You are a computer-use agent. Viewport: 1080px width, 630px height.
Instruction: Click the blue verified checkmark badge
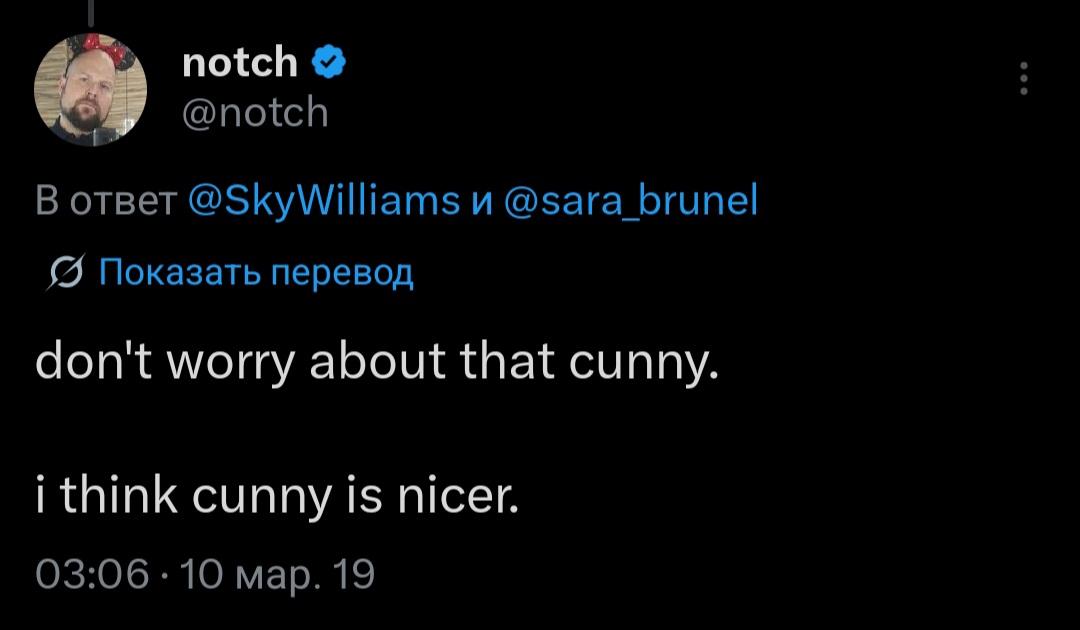pyautogui.click(x=329, y=63)
